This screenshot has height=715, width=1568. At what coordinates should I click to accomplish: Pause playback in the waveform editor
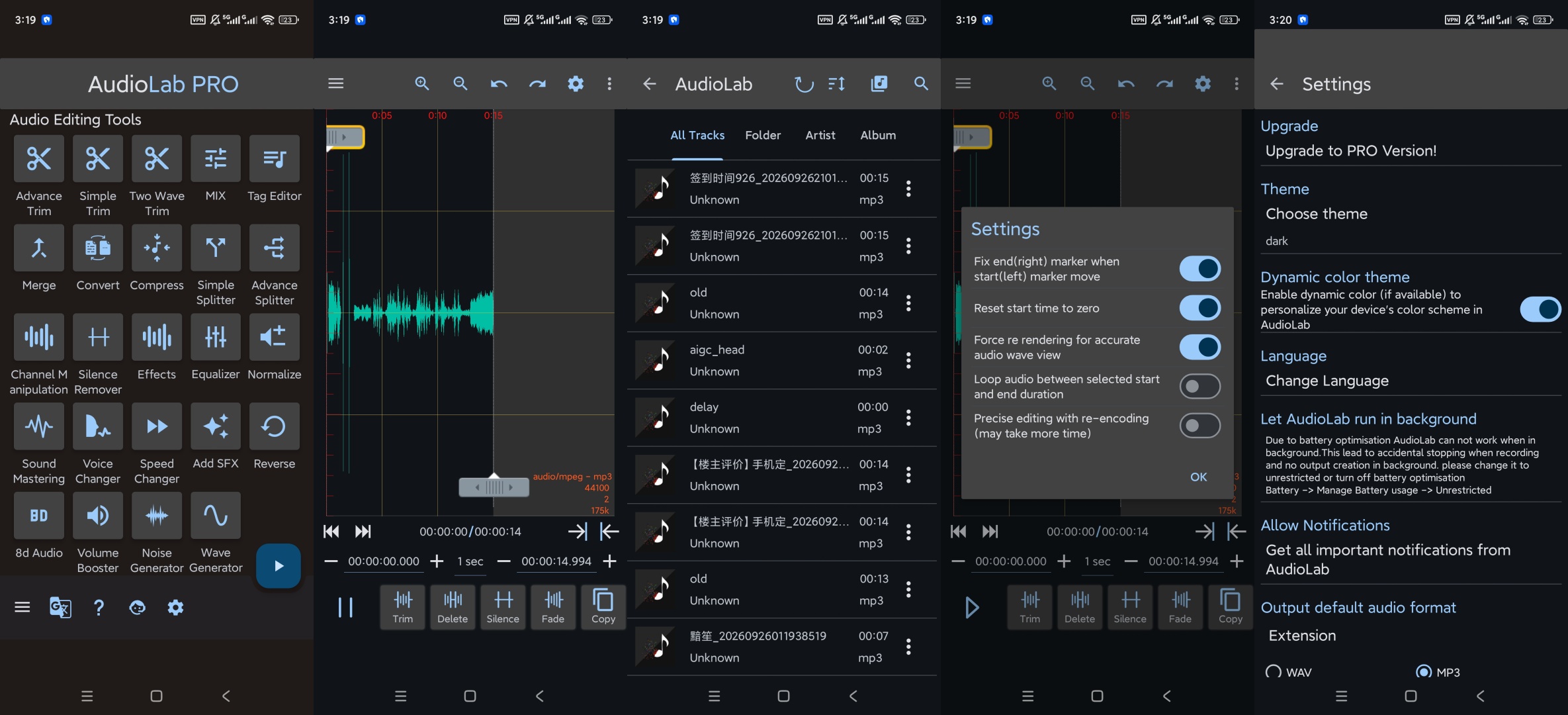click(x=345, y=607)
